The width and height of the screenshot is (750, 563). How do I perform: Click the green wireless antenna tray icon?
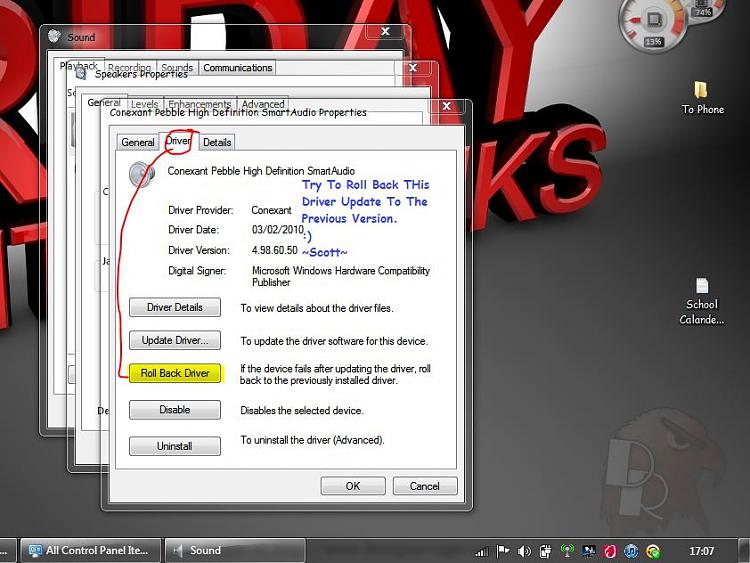(567, 551)
